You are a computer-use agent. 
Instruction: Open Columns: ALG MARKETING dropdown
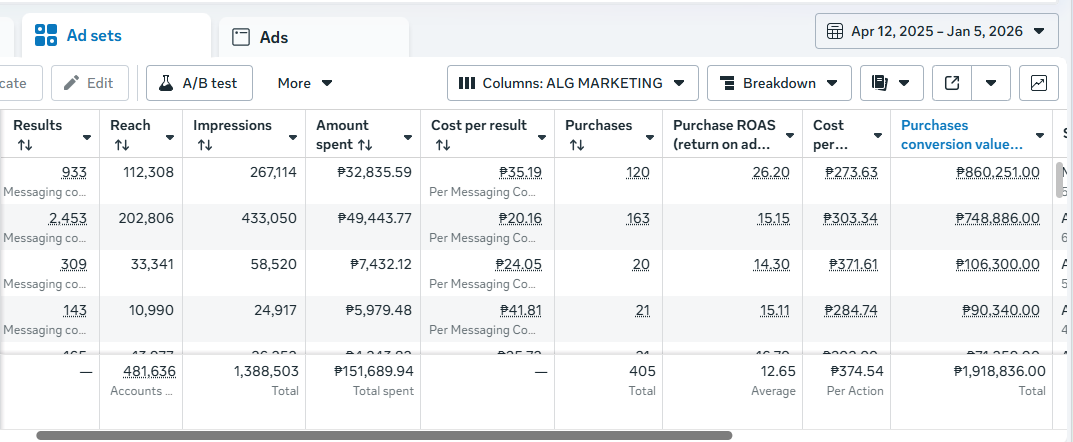coord(572,83)
